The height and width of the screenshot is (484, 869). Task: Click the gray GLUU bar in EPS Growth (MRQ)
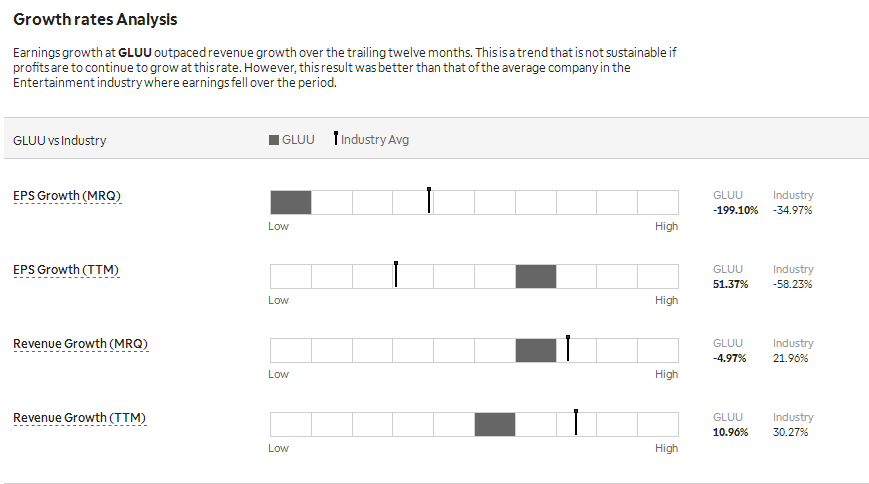pos(291,202)
